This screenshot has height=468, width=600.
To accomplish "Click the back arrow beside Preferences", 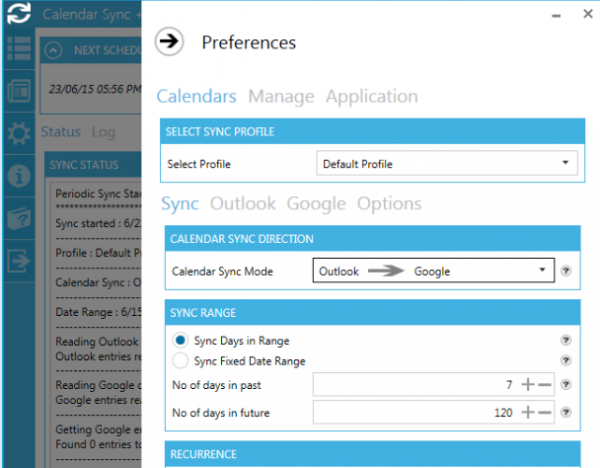I will 170,41.
